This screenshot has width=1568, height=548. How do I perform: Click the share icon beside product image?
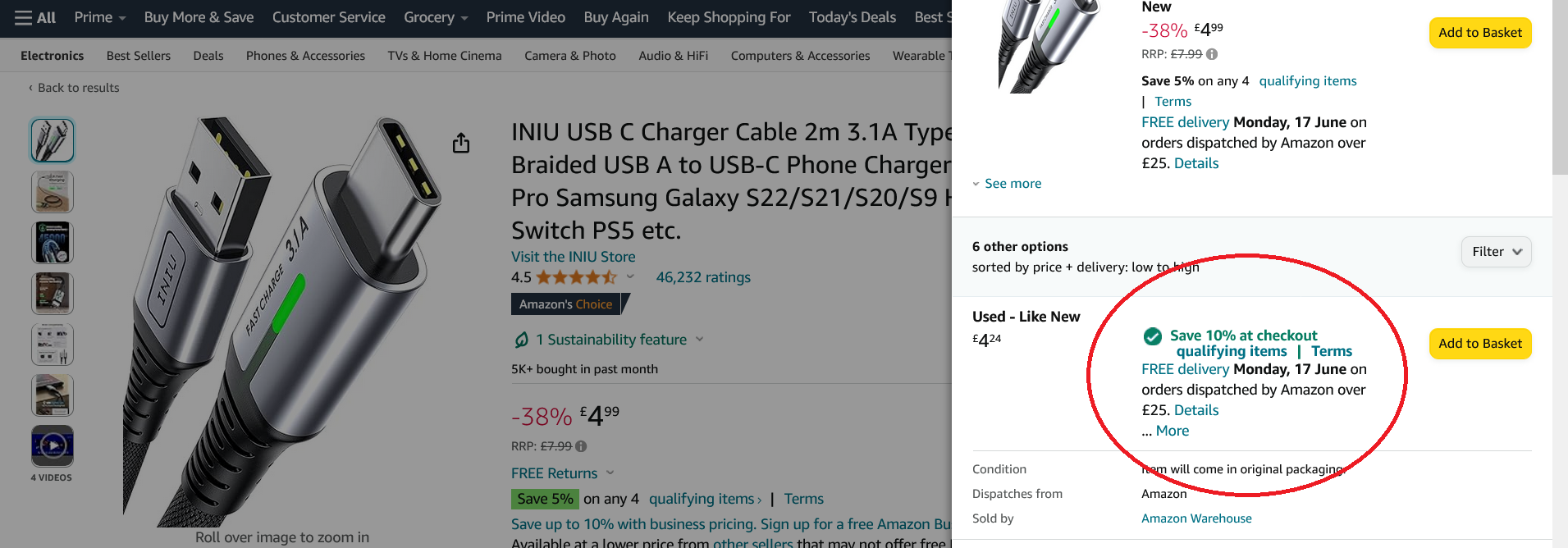click(461, 144)
